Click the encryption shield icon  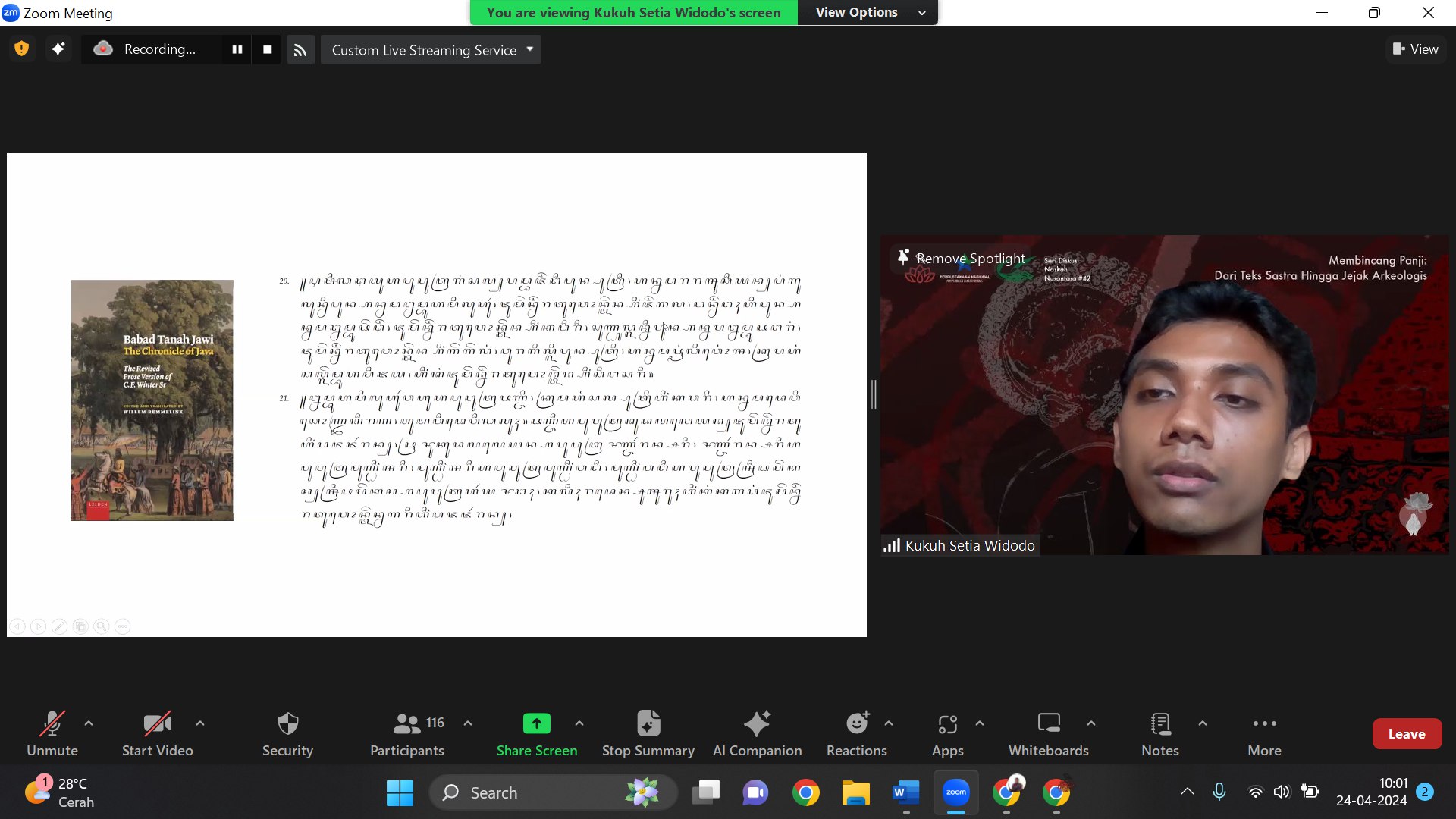22,49
